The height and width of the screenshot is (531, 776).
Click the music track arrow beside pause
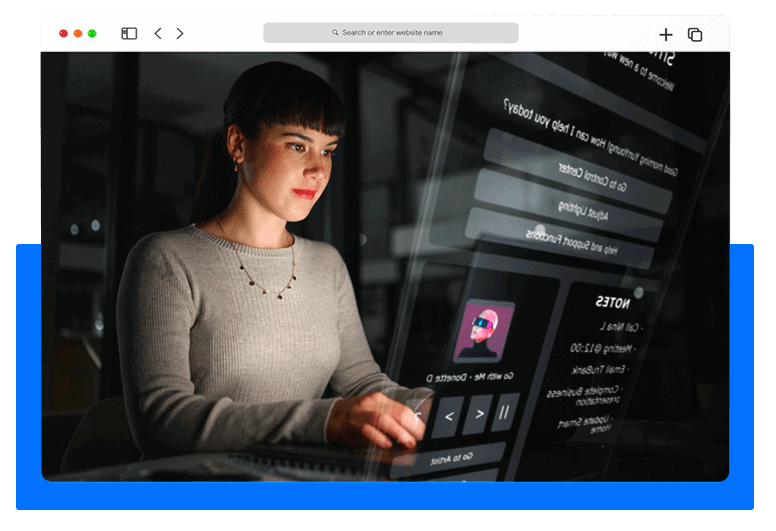pyautogui.click(x=478, y=411)
